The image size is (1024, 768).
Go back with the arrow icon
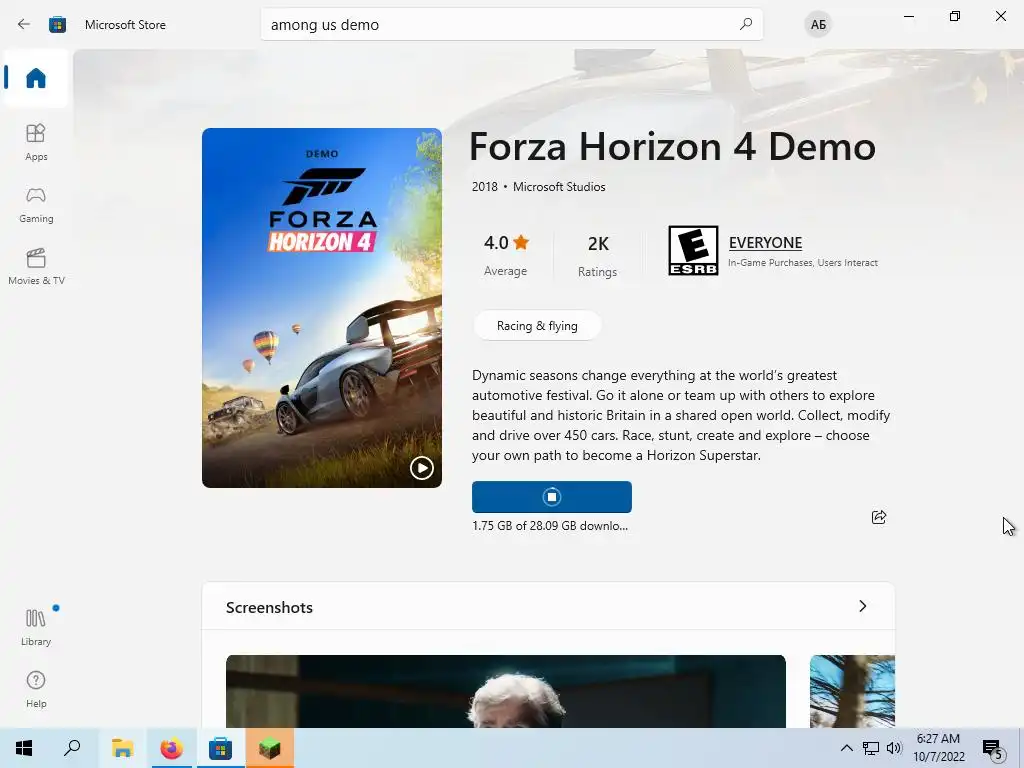(x=24, y=24)
